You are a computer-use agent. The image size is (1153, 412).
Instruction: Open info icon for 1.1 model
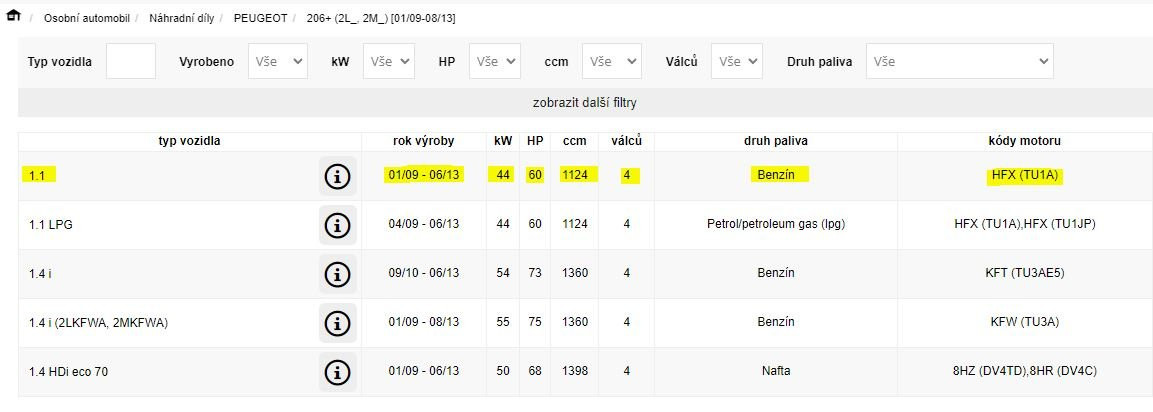pyautogui.click(x=337, y=177)
